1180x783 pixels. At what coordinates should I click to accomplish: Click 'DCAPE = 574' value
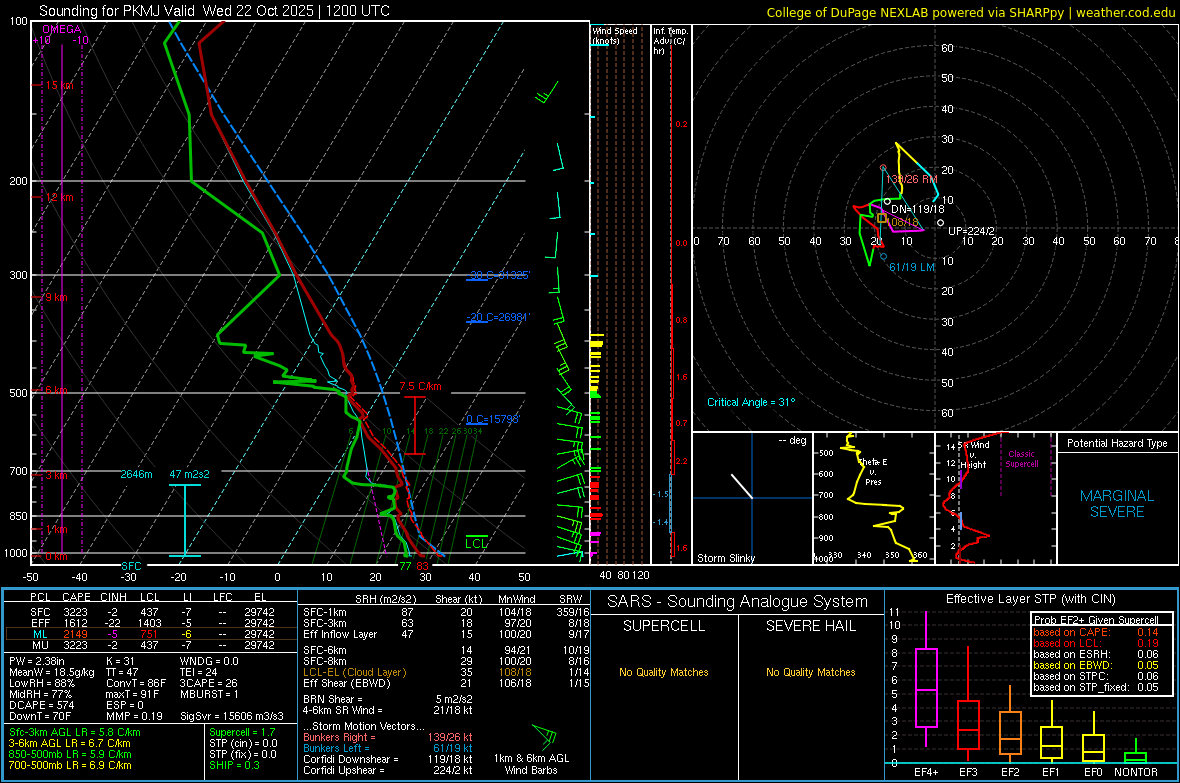(x=41, y=705)
